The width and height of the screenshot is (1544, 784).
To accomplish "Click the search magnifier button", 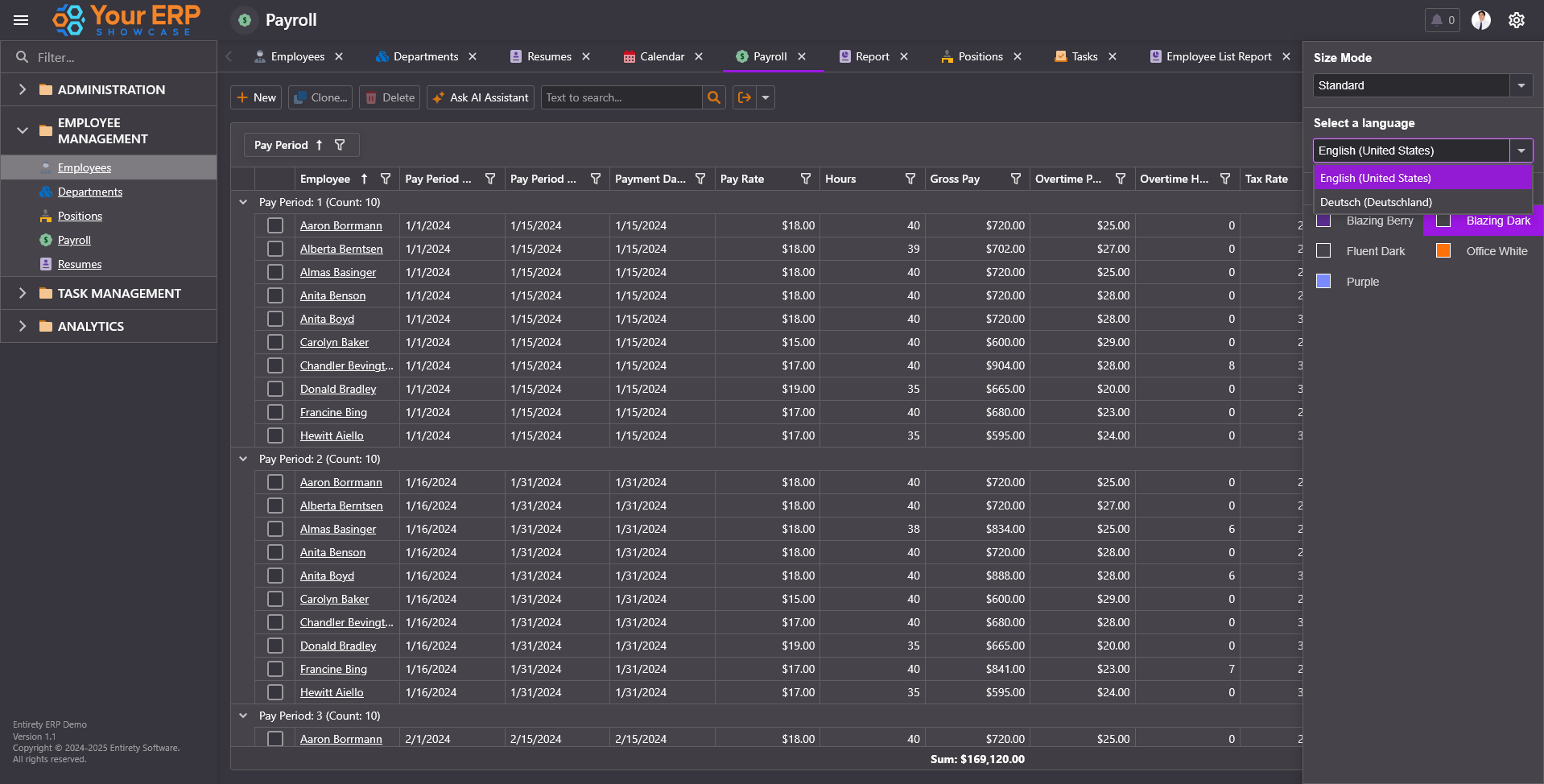I will tap(713, 97).
